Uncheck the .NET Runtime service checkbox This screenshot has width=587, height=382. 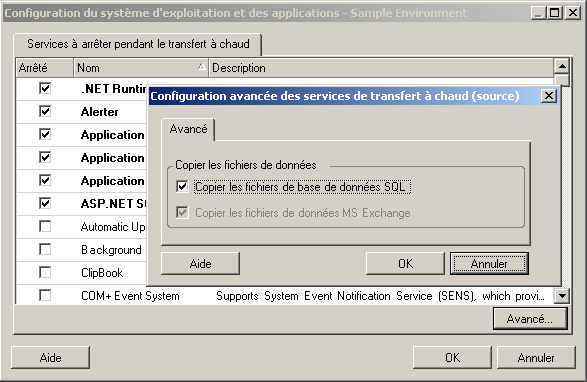tap(45, 88)
